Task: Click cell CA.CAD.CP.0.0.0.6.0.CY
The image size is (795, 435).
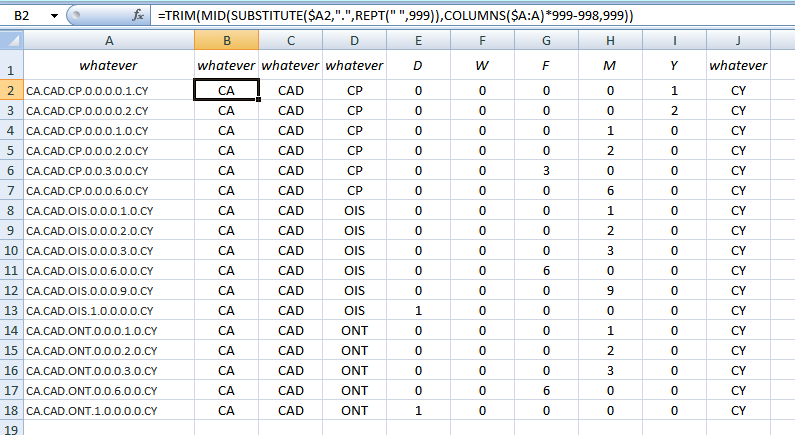Action: point(109,191)
